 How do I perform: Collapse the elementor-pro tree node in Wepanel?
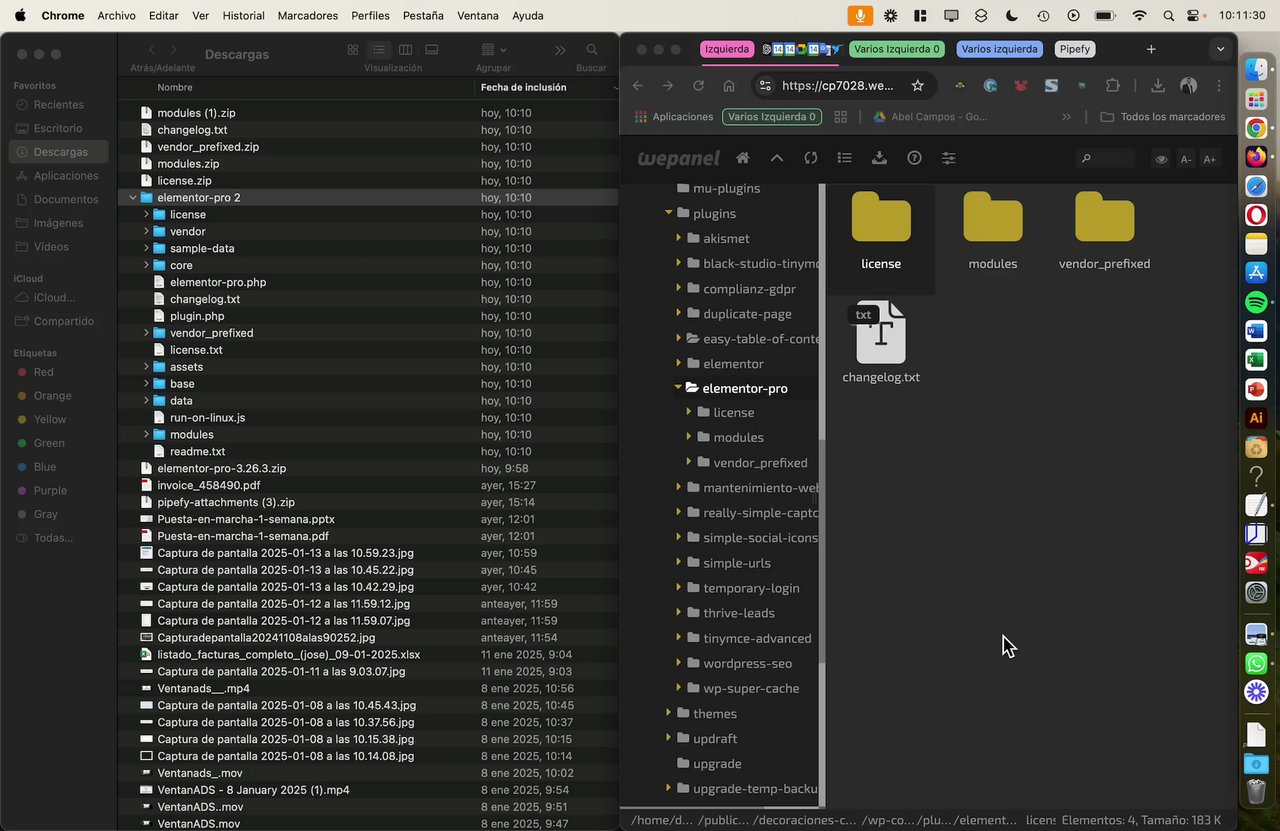coord(678,388)
